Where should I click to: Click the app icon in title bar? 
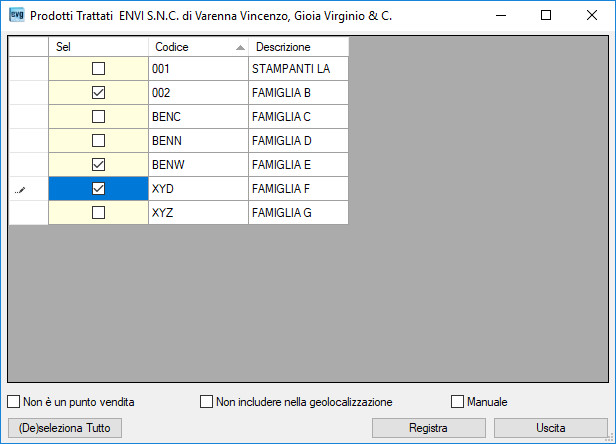tap(16, 15)
